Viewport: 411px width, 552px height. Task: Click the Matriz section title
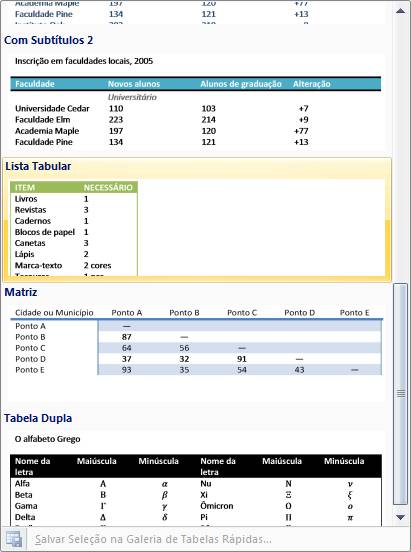pos(21,292)
